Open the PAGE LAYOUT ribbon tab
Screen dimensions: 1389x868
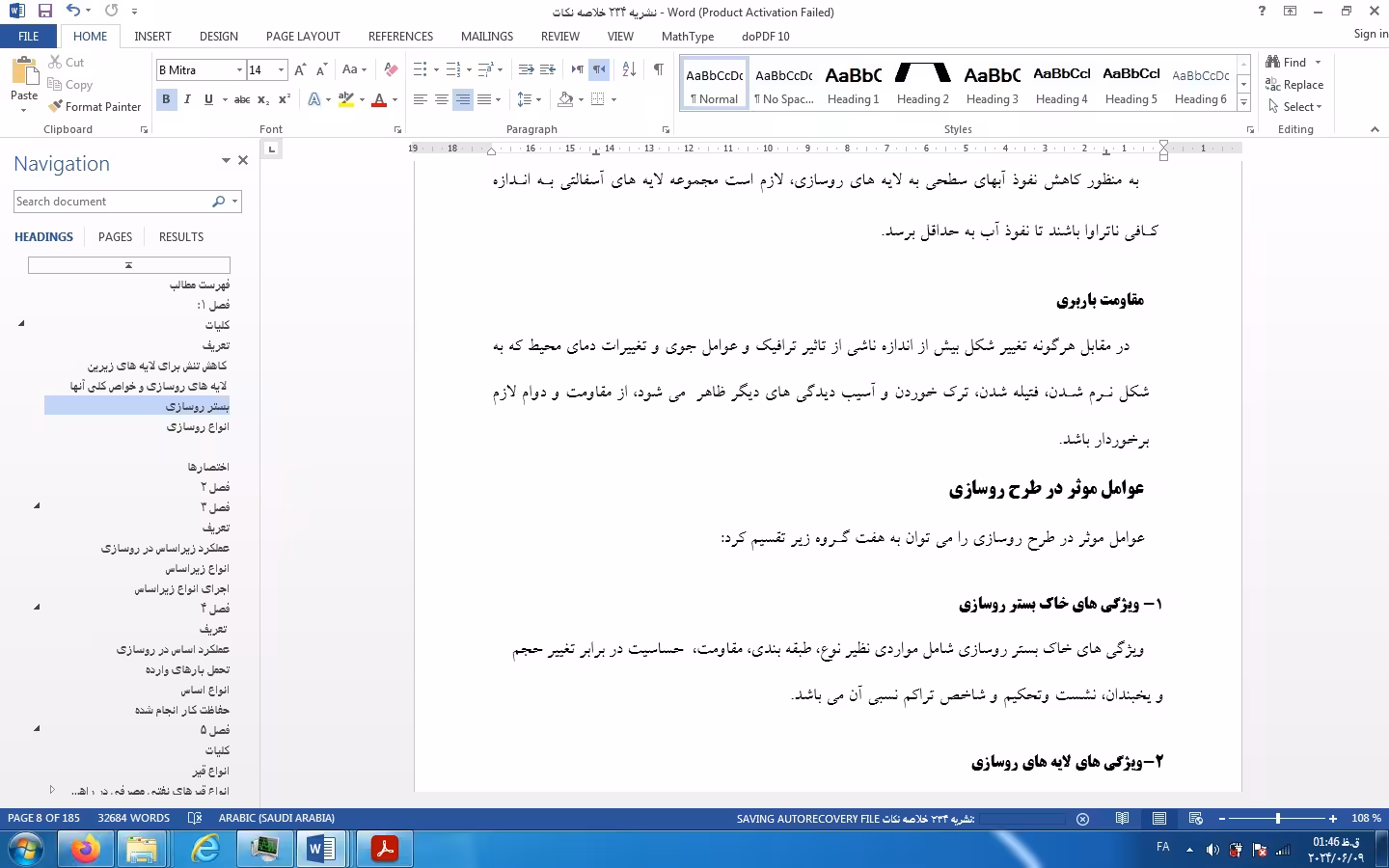point(303,37)
